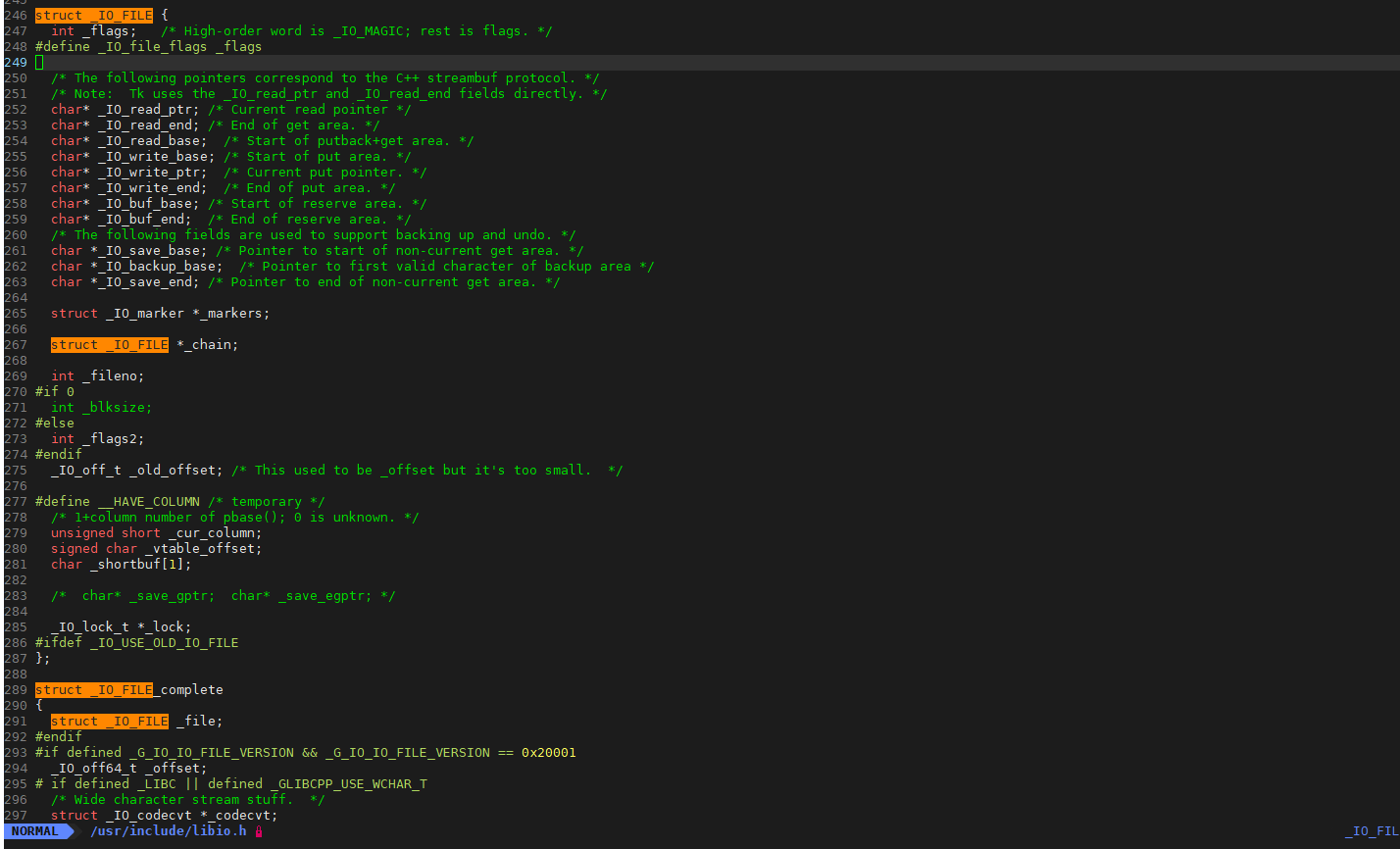Click the 1+column number of pbase comment
Screen dimensions: 1400x849
click(235, 518)
